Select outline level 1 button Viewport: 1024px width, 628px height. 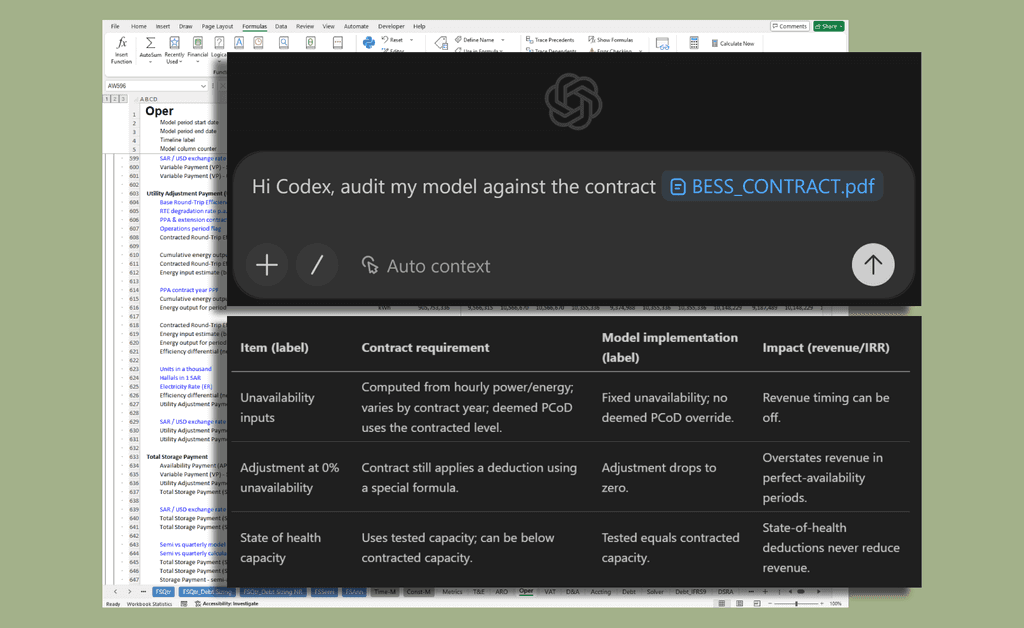point(107,99)
